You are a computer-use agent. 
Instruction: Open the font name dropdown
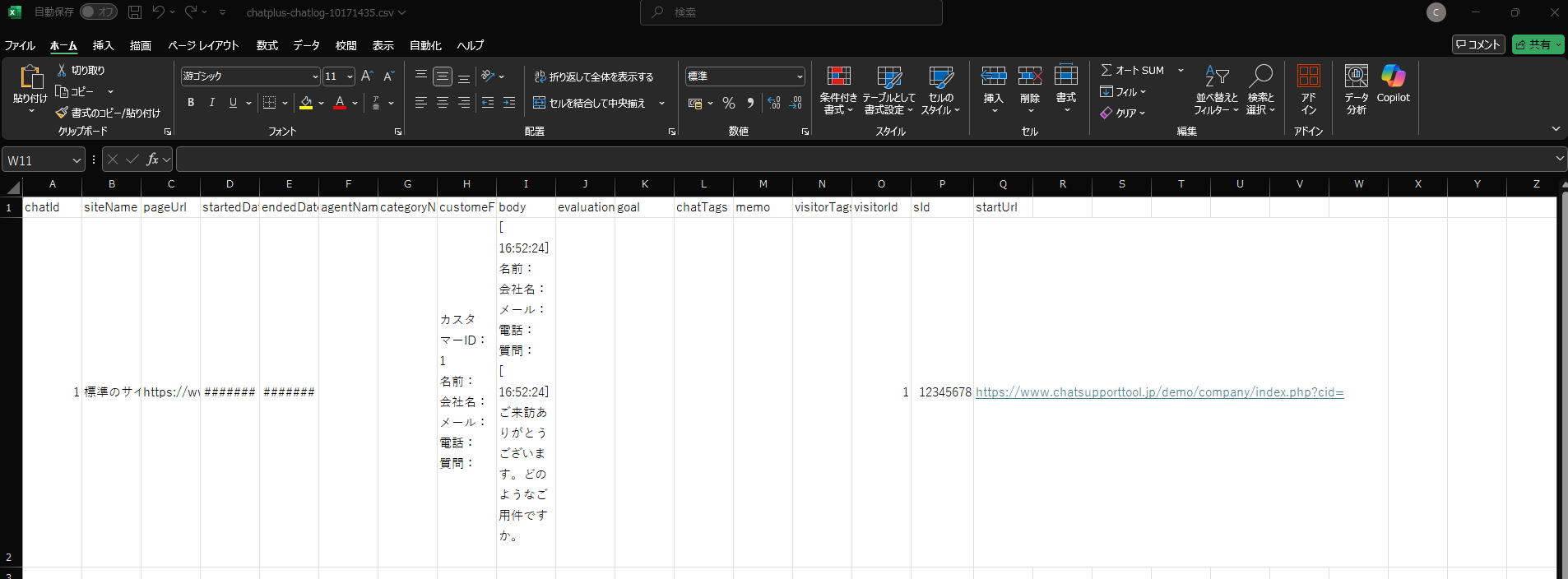click(315, 76)
